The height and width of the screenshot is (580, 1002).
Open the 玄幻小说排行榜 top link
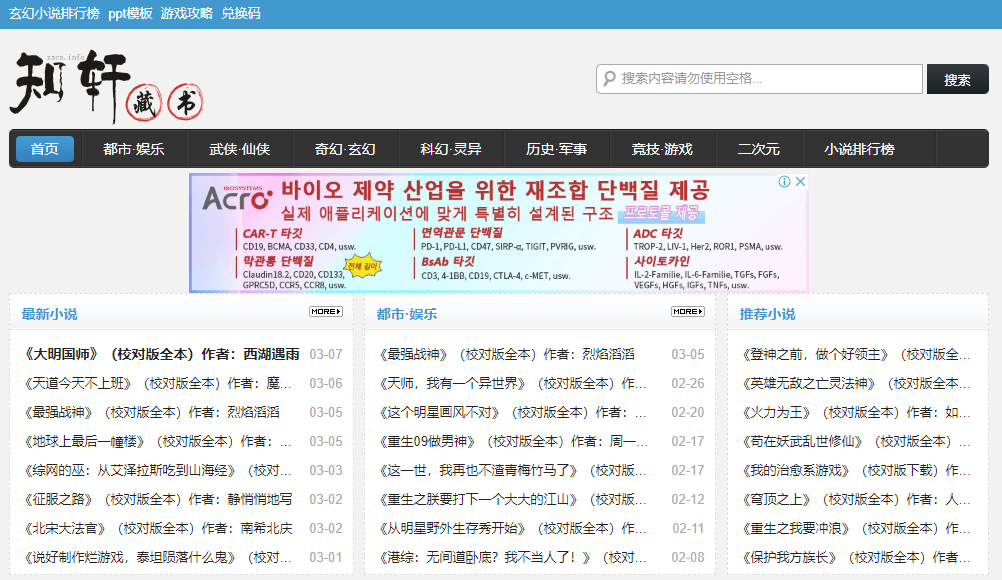(54, 13)
